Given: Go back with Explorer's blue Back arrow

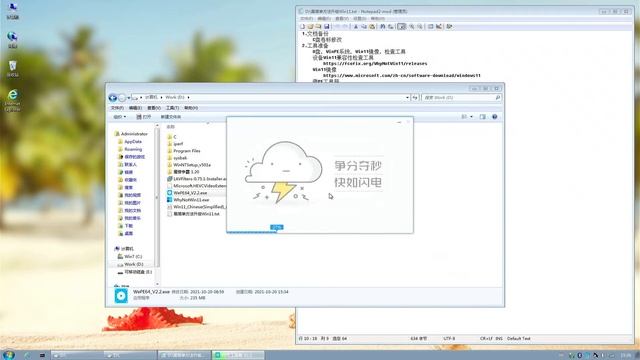Looking at the screenshot, I should (x=113, y=98).
